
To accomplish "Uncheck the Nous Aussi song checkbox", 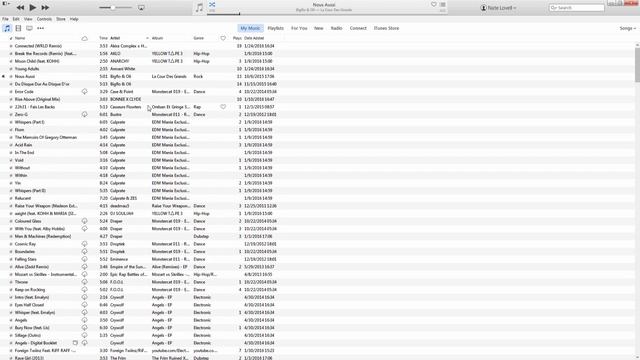I will (x=11, y=77).
